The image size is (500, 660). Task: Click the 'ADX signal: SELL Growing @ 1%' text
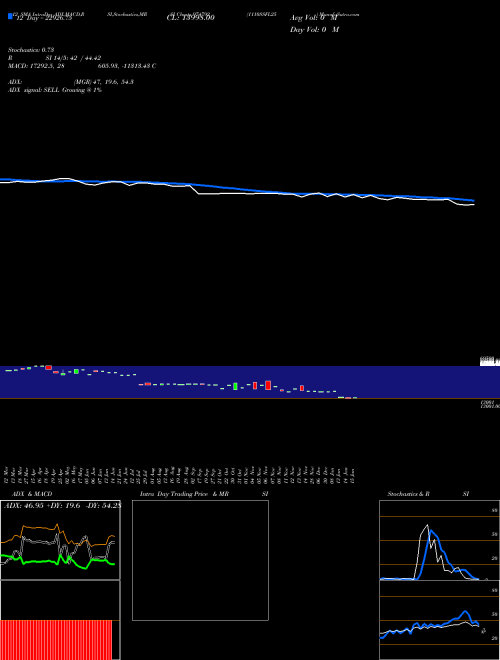[55, 90]
